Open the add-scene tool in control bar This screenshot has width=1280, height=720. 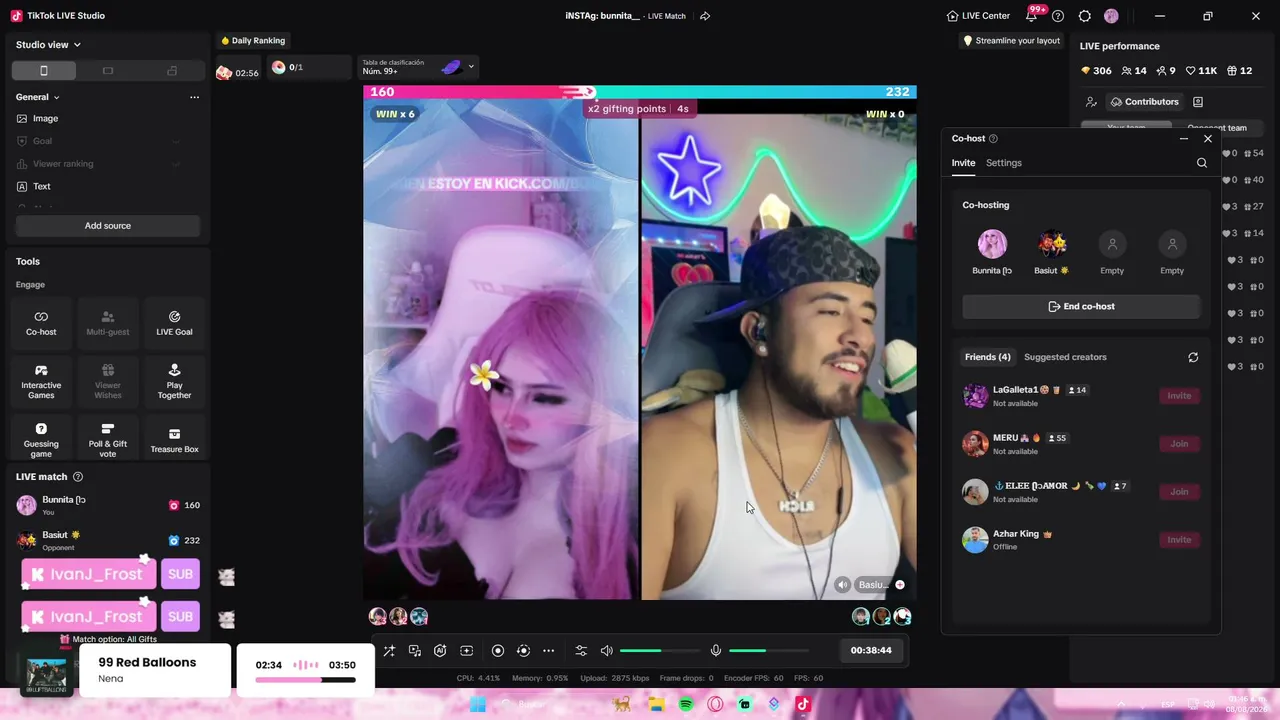[x=466, y=651]
